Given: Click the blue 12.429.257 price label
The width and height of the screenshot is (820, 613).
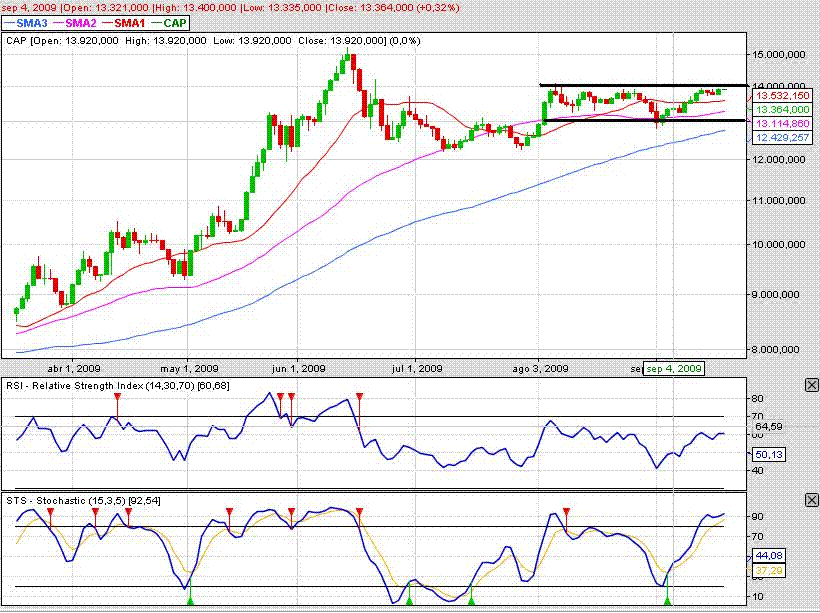Looking at the screenshot, I should (x=781, y=136).
